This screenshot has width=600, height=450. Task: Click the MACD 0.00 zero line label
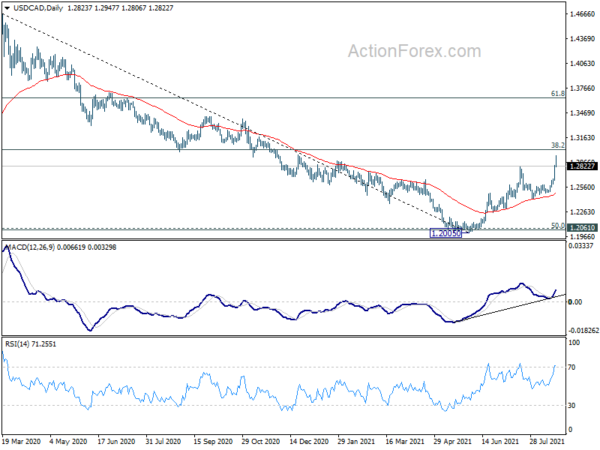point(575,302)
